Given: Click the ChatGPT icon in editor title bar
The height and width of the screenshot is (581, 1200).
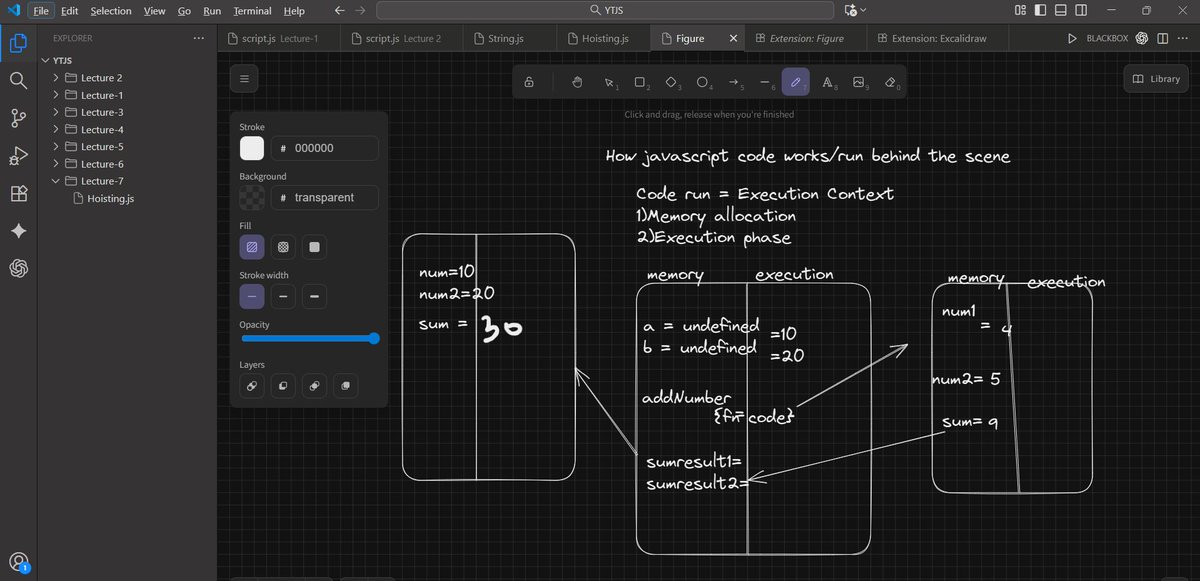Looking at the screenshot, I should [x=1142, y=38].
